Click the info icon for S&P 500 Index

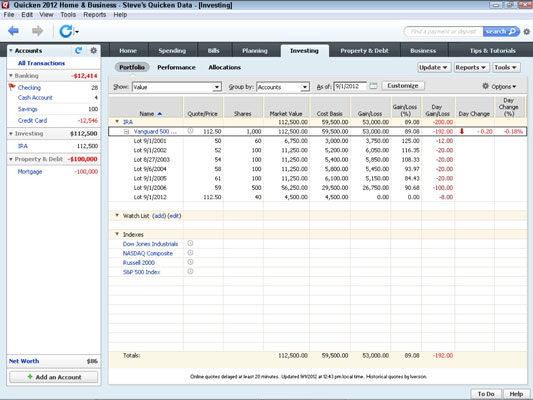tap(190, 272)
